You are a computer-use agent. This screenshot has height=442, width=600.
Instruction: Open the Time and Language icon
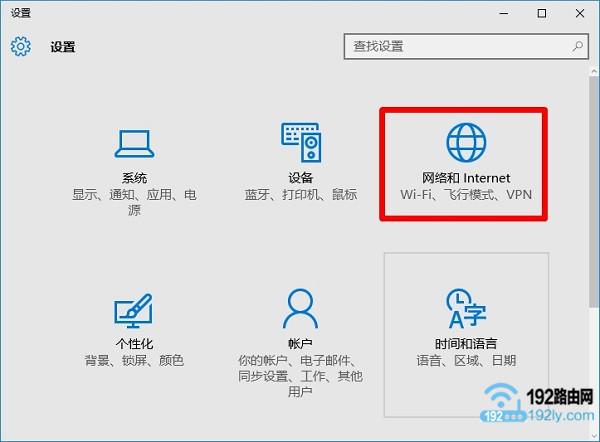click(466, 308)
